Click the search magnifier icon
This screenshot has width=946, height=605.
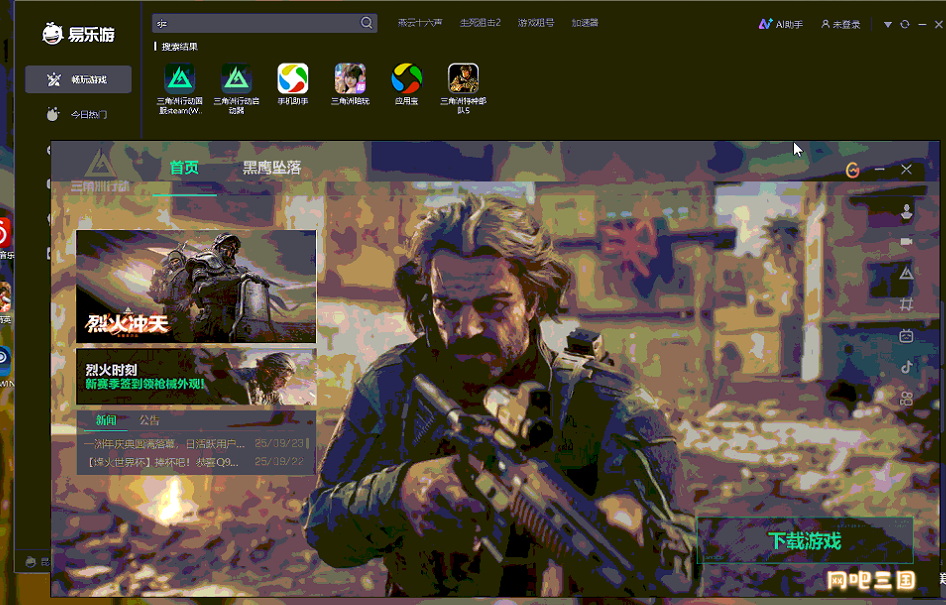coord(366,23)
